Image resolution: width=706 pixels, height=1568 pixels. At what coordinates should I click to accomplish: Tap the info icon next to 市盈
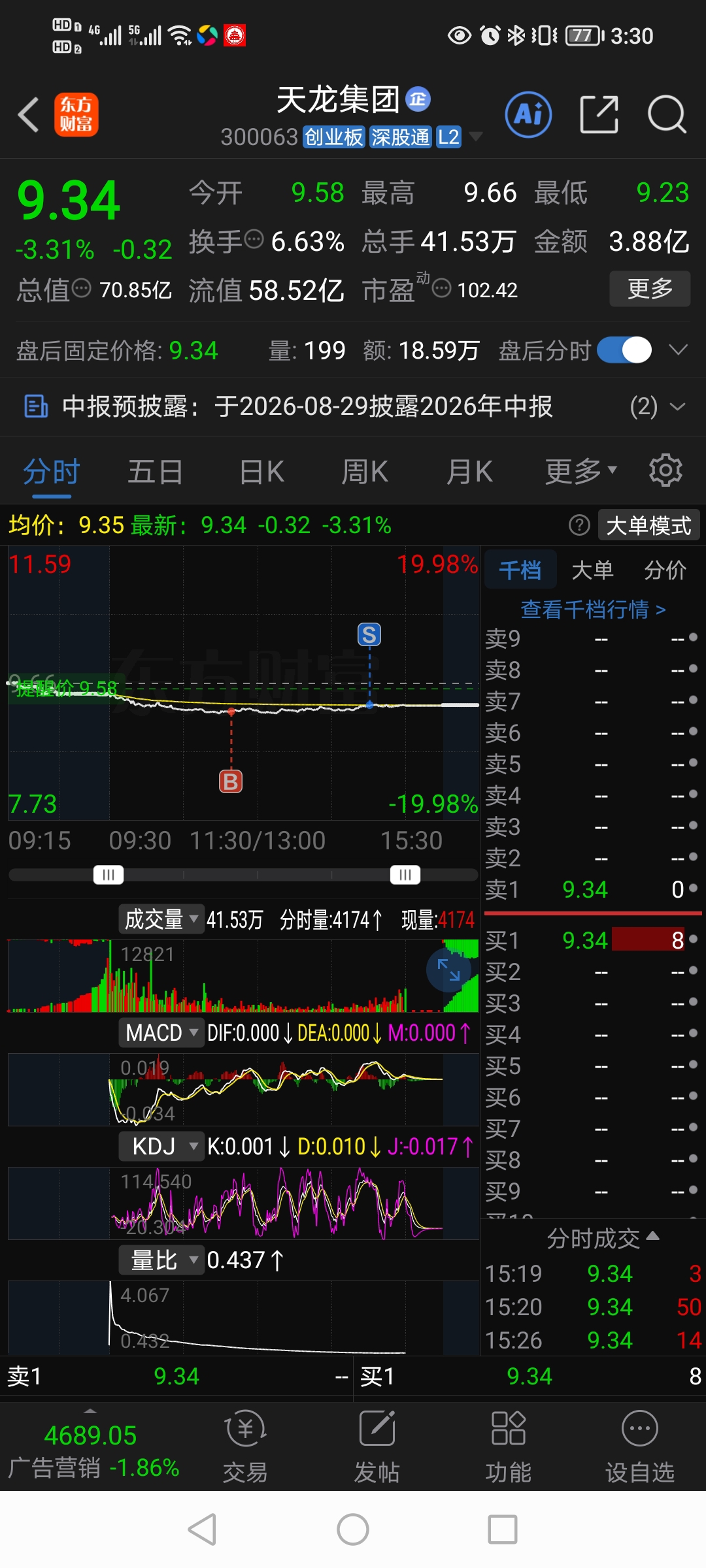pos(442,287)
